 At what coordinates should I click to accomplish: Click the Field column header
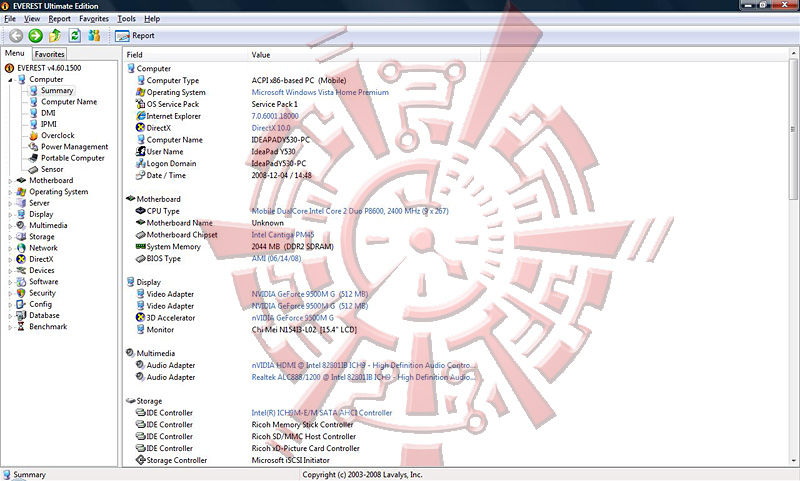pos(185,55)
